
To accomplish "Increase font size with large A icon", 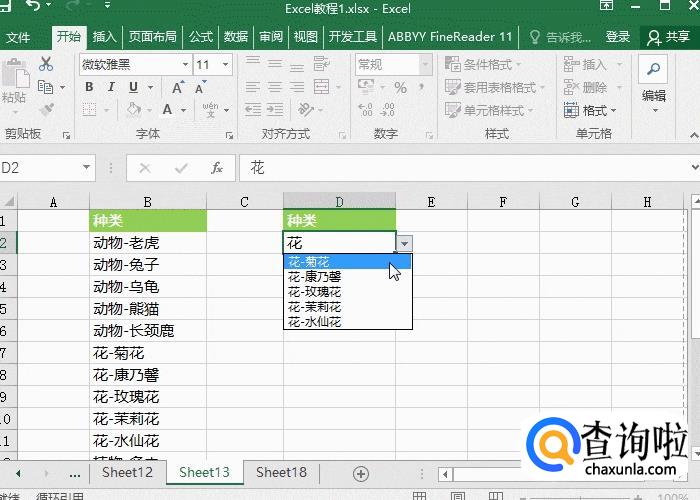I will point(177,88).
